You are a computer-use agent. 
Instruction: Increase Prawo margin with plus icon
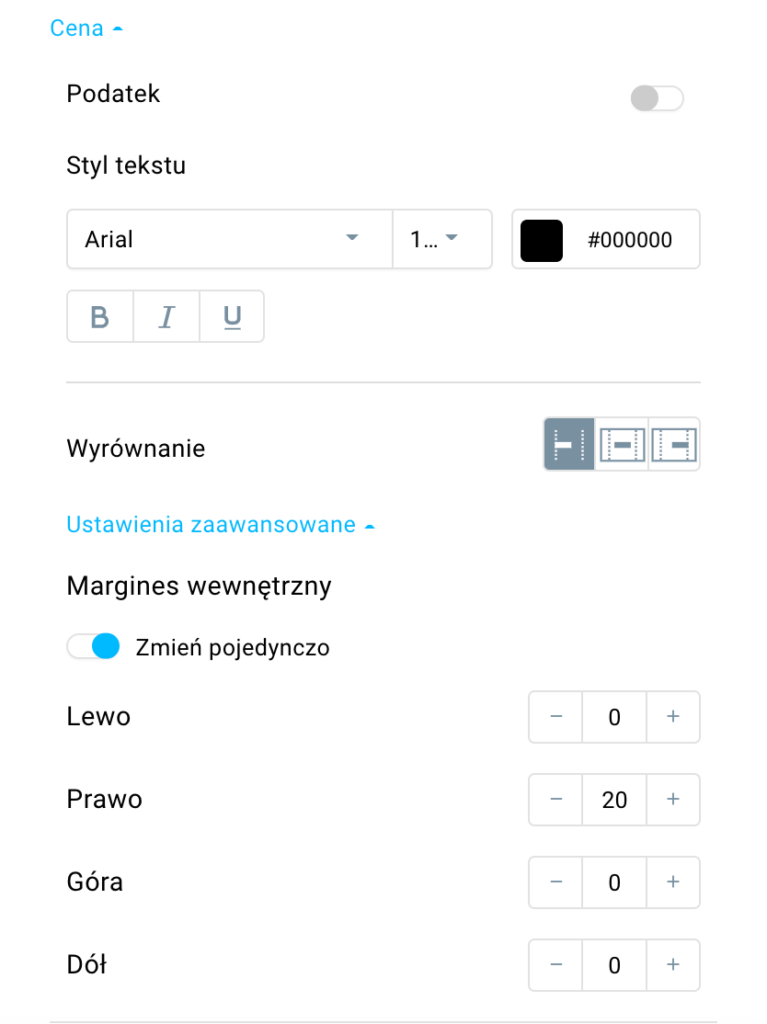[673, 799]
